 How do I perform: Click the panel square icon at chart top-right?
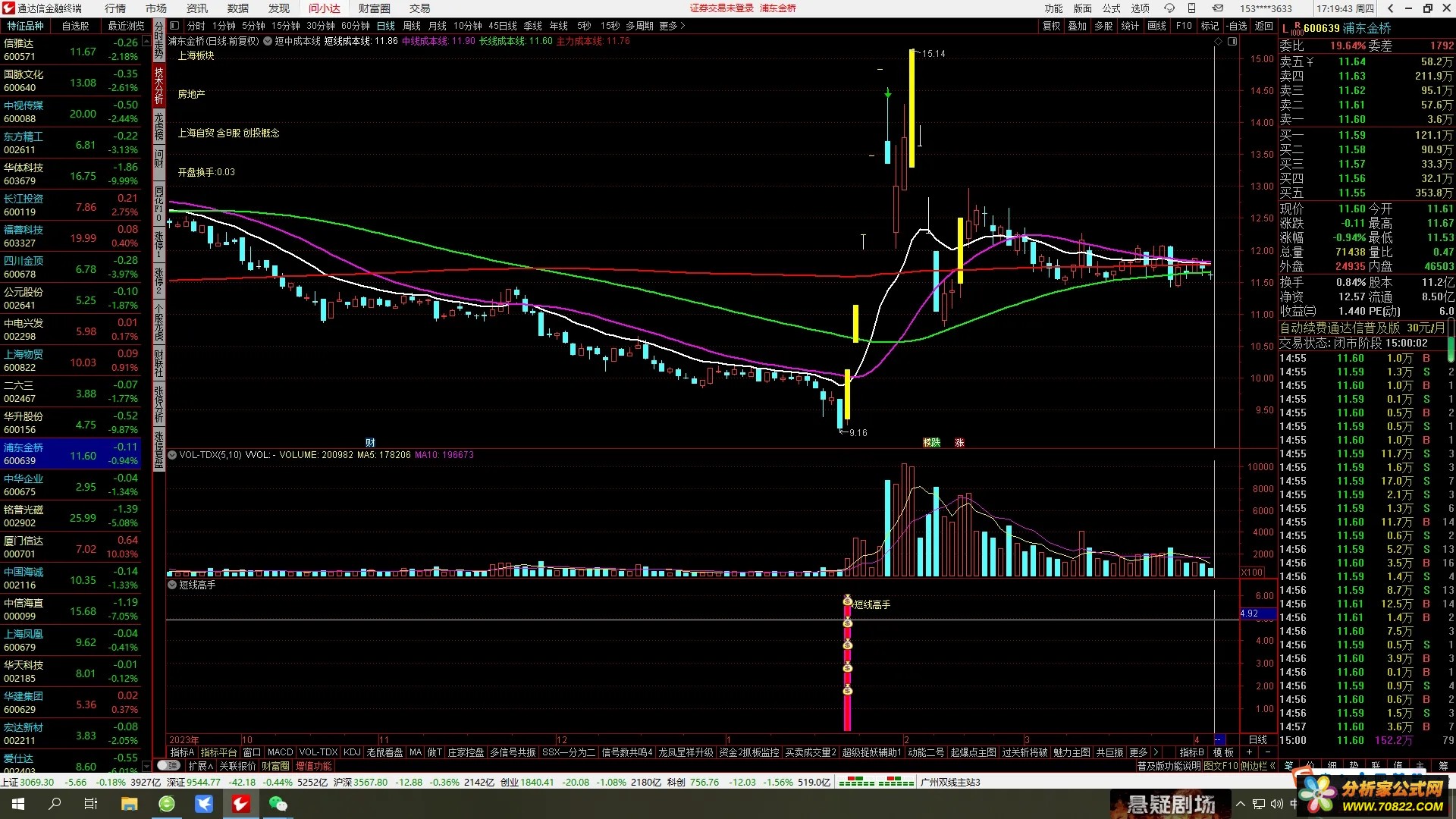[1232, 41]
